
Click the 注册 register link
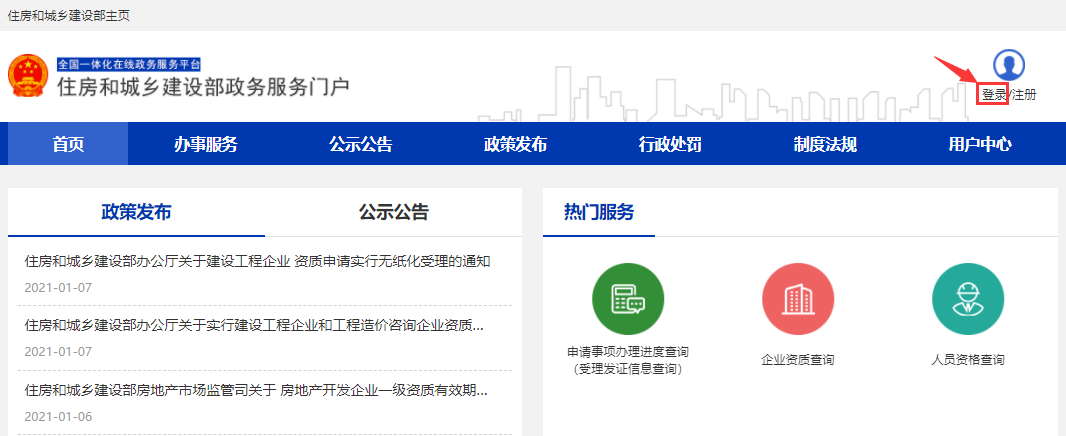[x=1023, y=95]
